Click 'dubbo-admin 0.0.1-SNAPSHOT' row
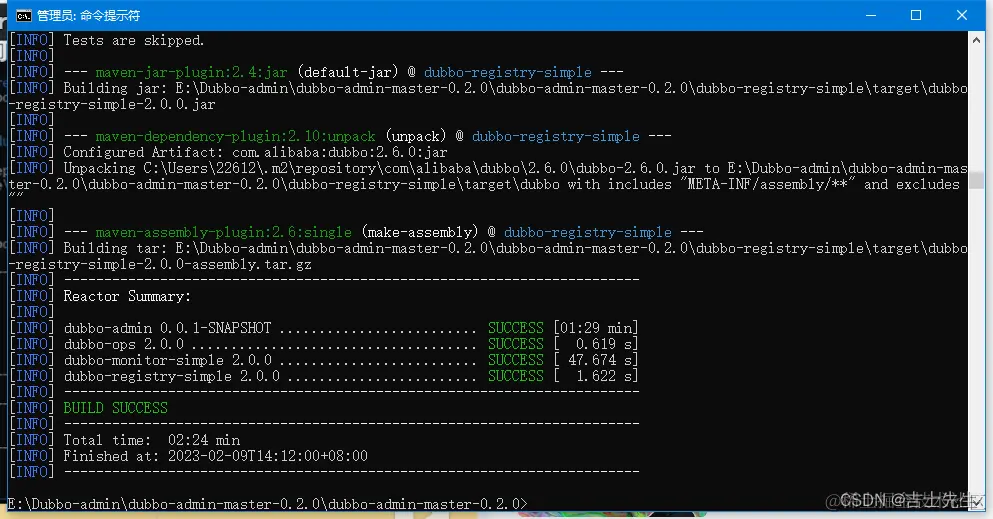The image size is (993, 519). tap(324, 328)
